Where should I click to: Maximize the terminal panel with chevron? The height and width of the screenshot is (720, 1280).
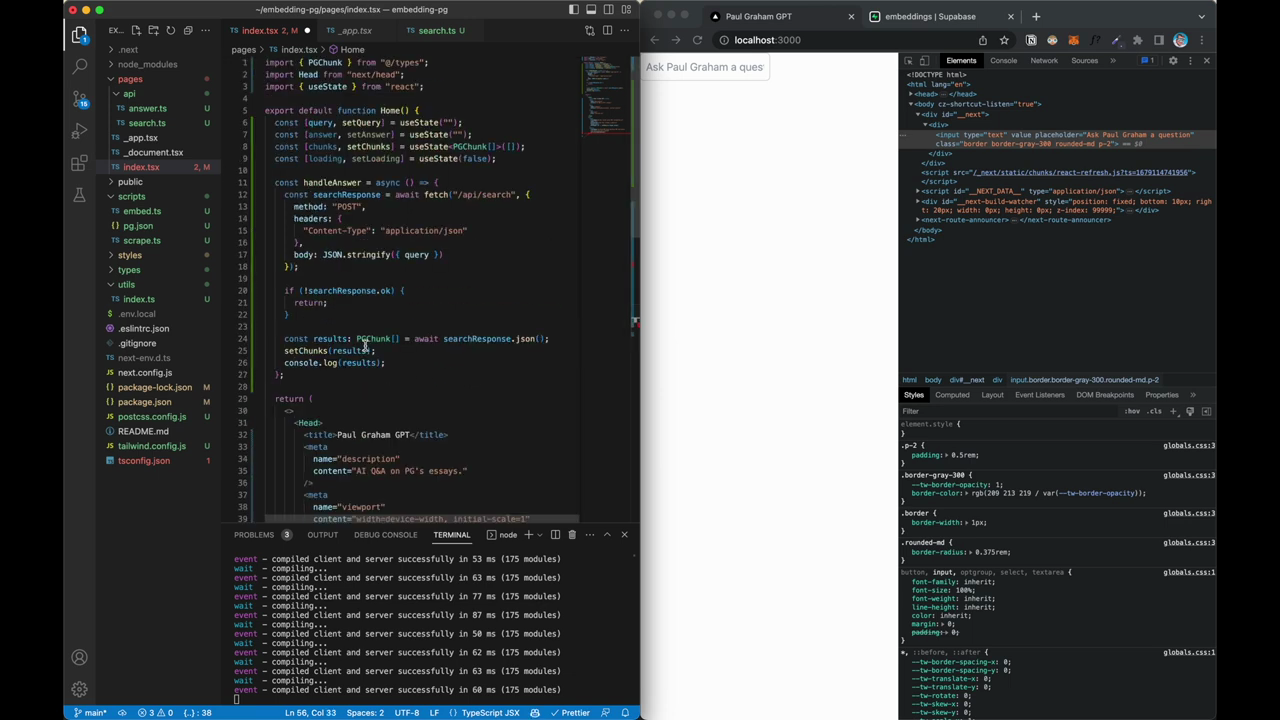[606, 534]
